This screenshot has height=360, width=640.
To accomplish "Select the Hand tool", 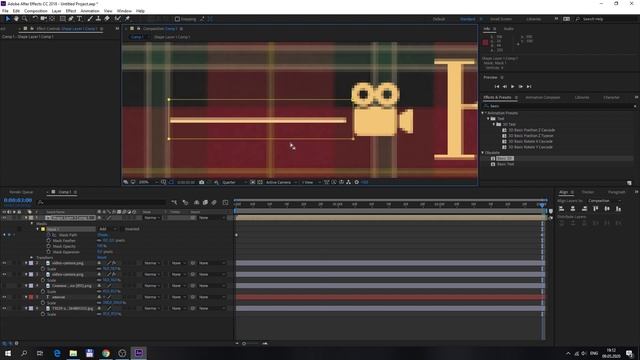I will coord(16,19).
